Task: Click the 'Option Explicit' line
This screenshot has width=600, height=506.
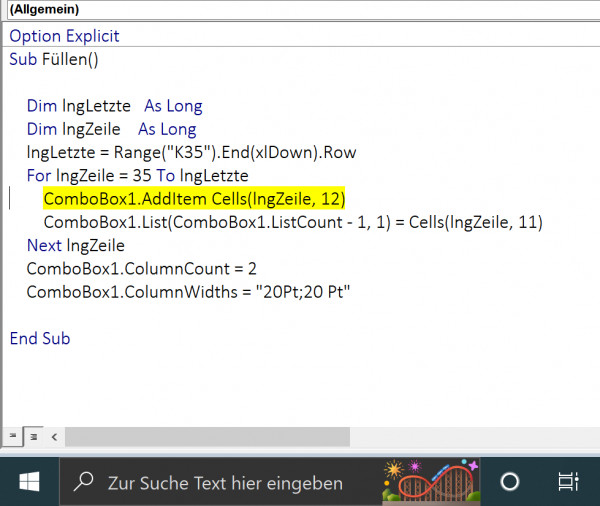Action: pos(64,36)
